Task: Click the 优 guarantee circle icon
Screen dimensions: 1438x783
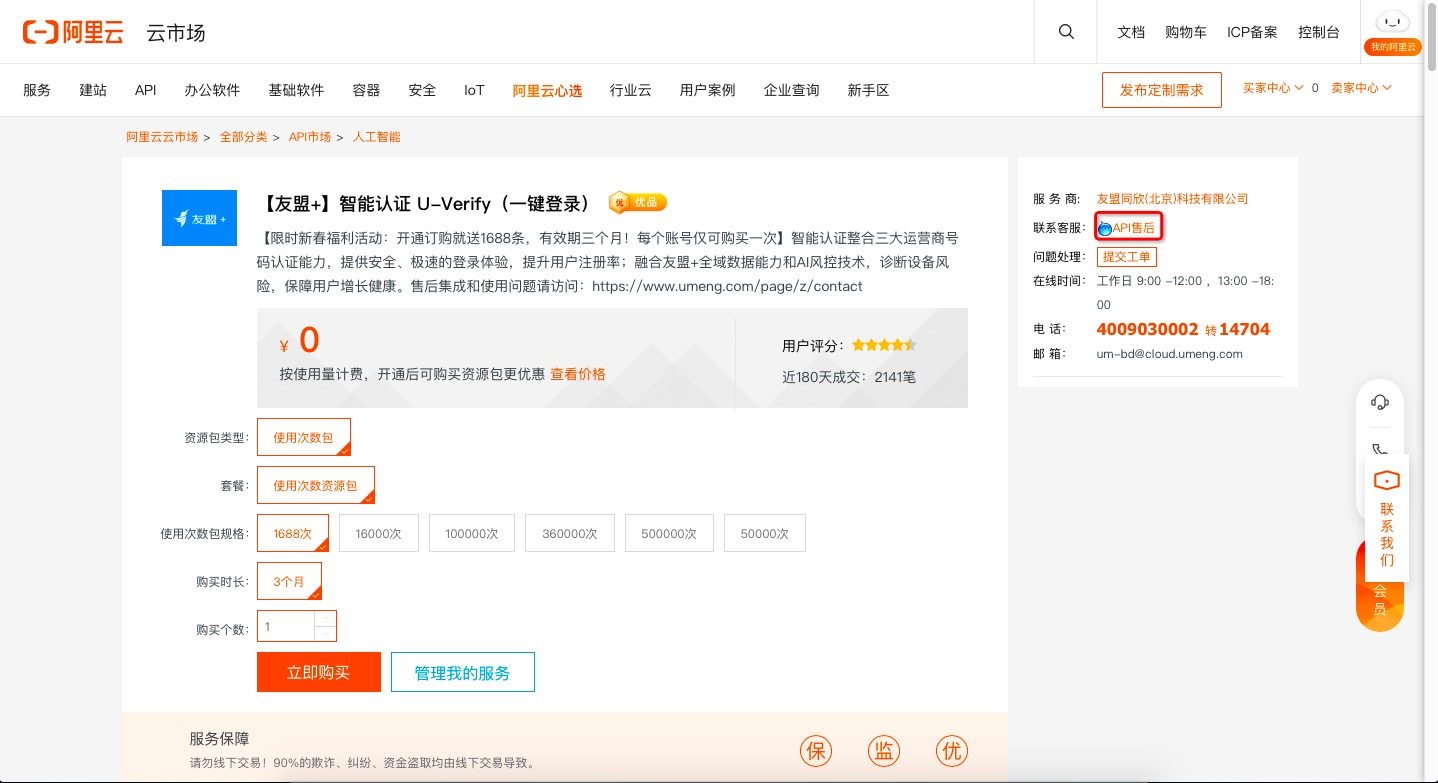Action: 951,751
